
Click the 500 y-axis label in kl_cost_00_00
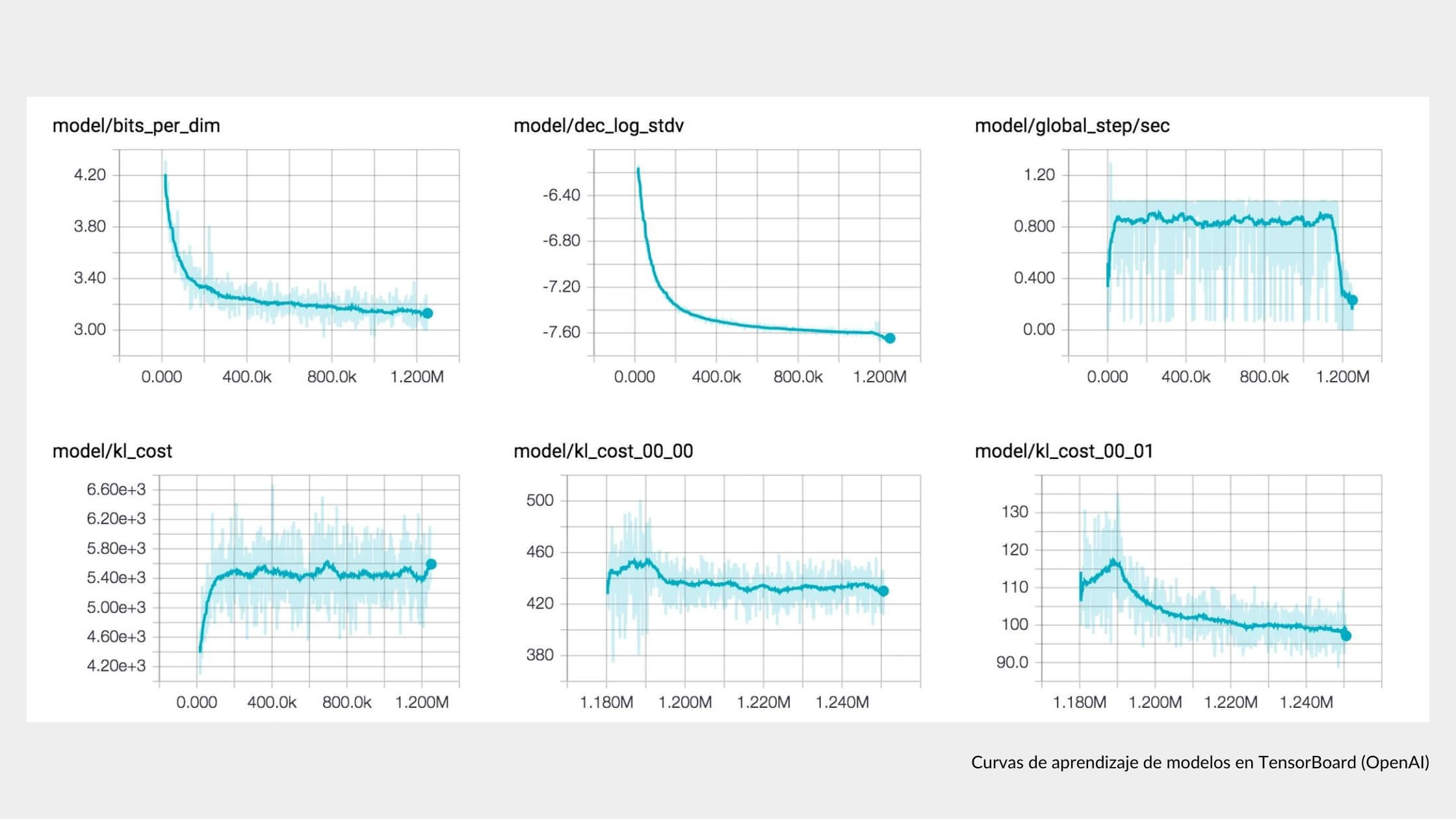540,500
